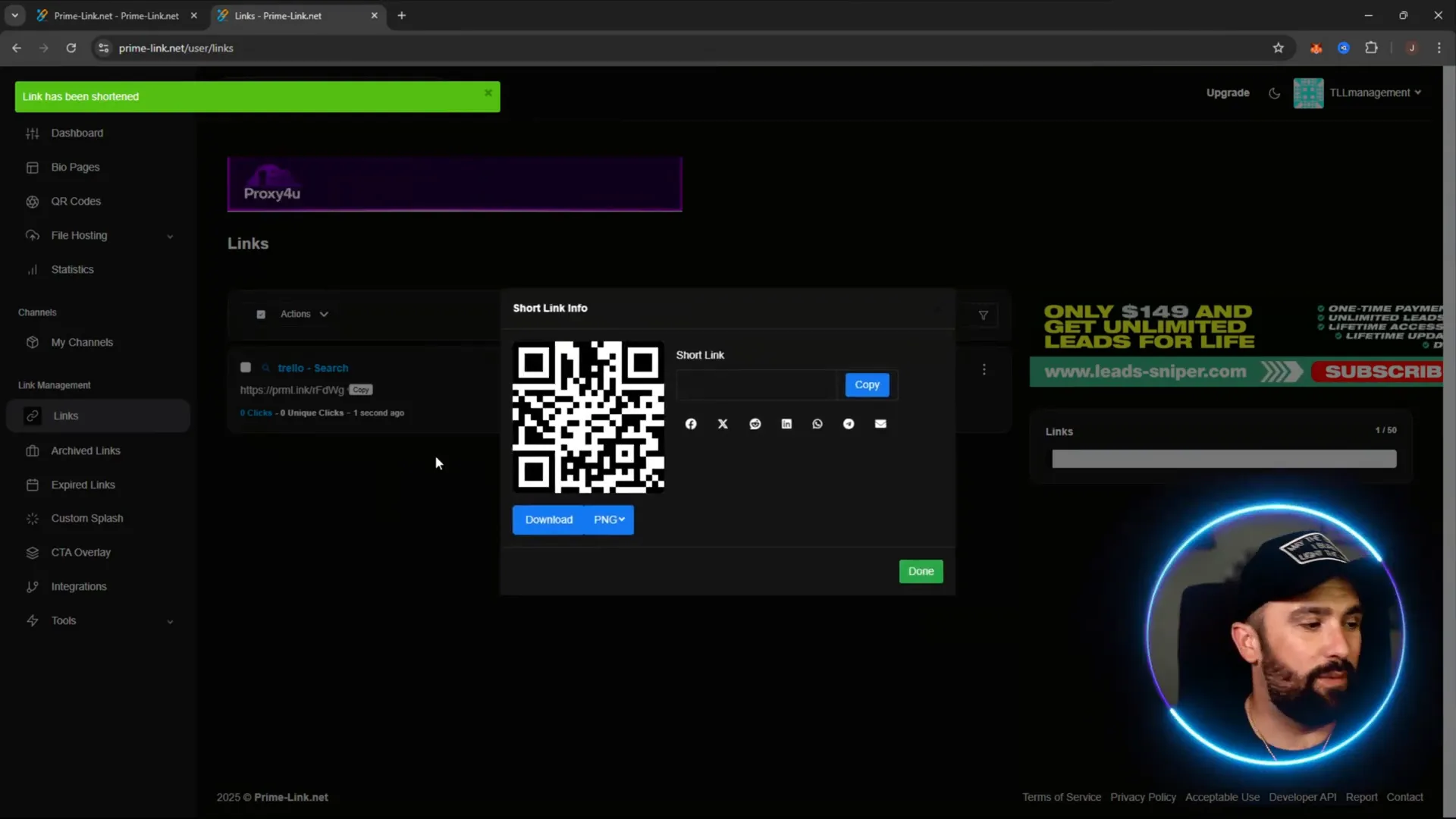Toggle dark mode moon icon
The image size is (1456, 819).
coord(1274,93)
